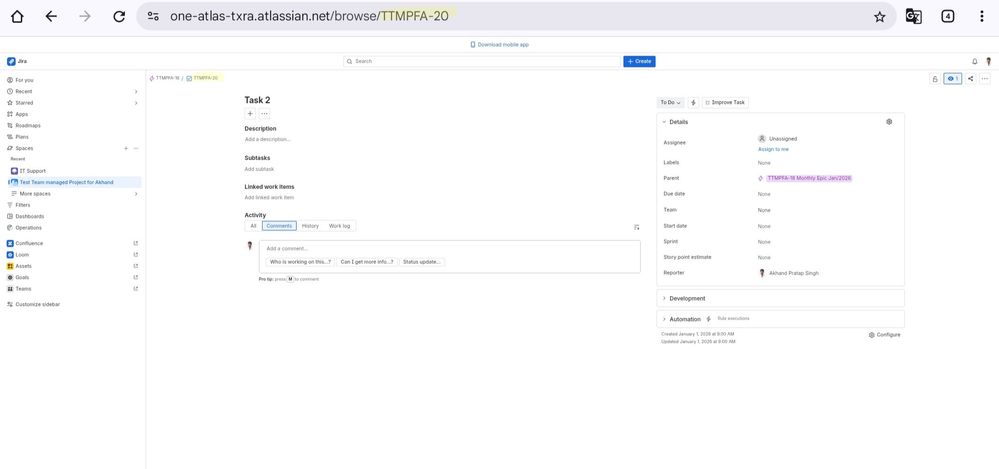Click the Jira logo icon

11,61
